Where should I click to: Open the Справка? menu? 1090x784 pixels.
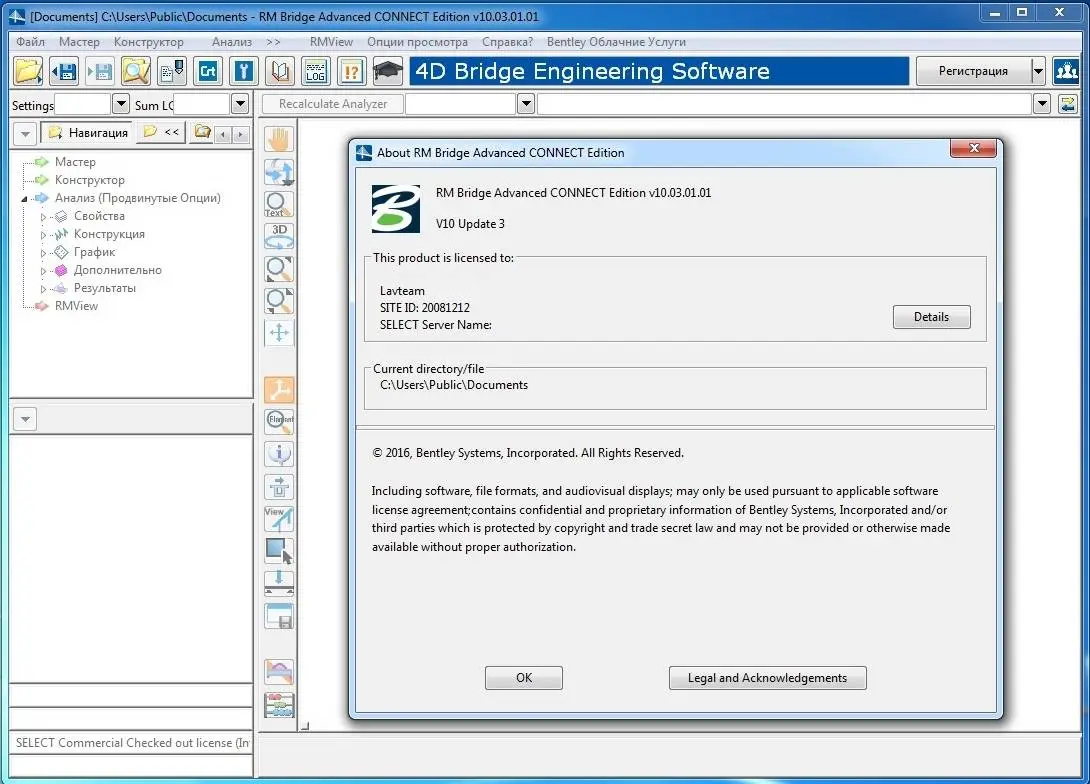(x=507, y=42)
